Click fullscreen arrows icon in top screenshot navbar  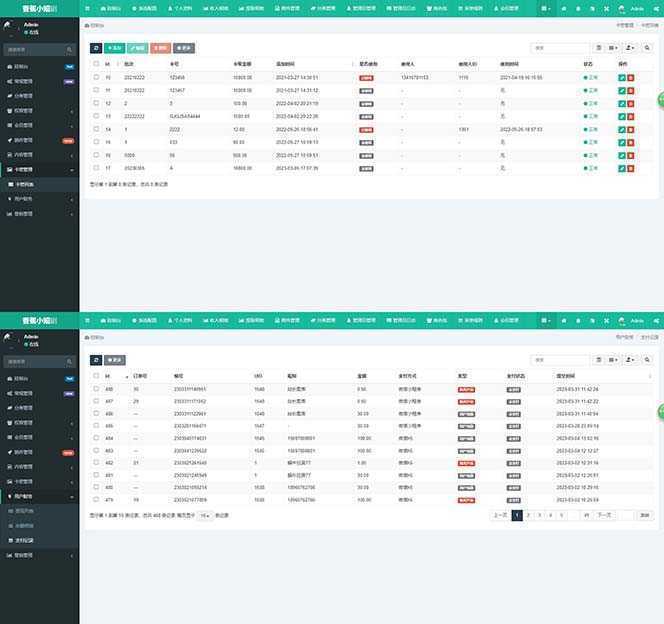point(606,8)
